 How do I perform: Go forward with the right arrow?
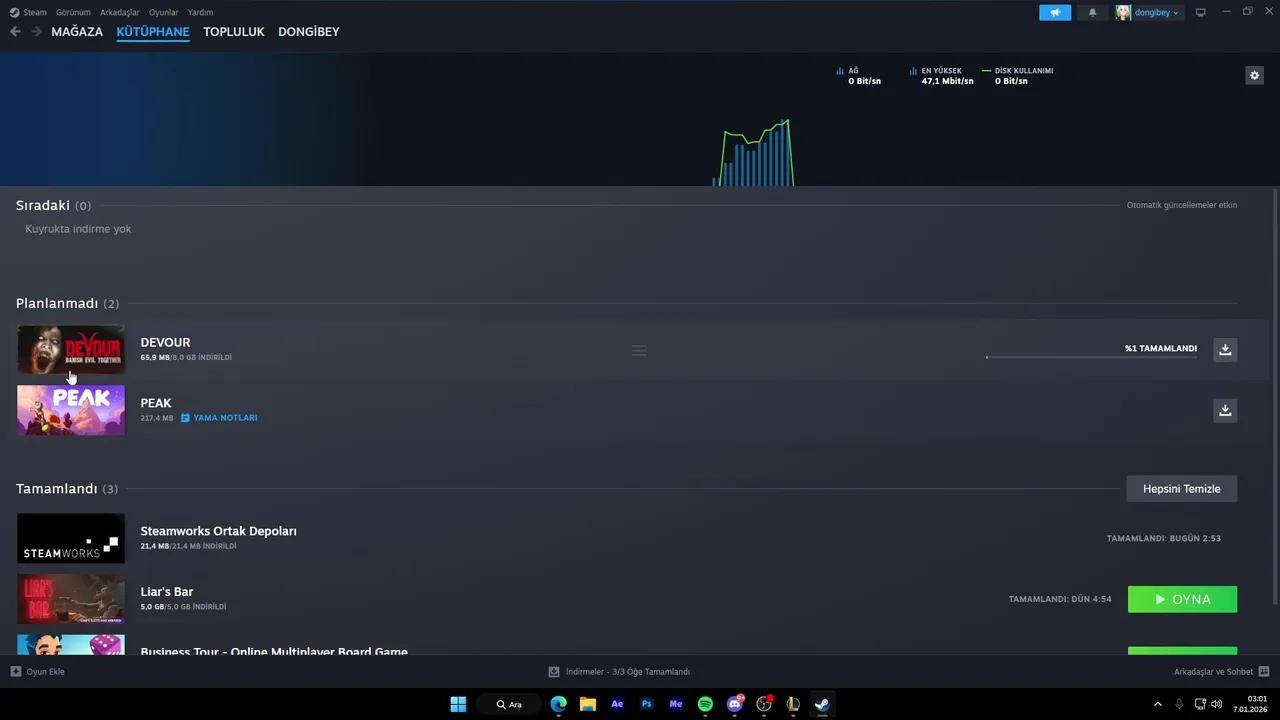pyautogui.click(x=36, y=32)
